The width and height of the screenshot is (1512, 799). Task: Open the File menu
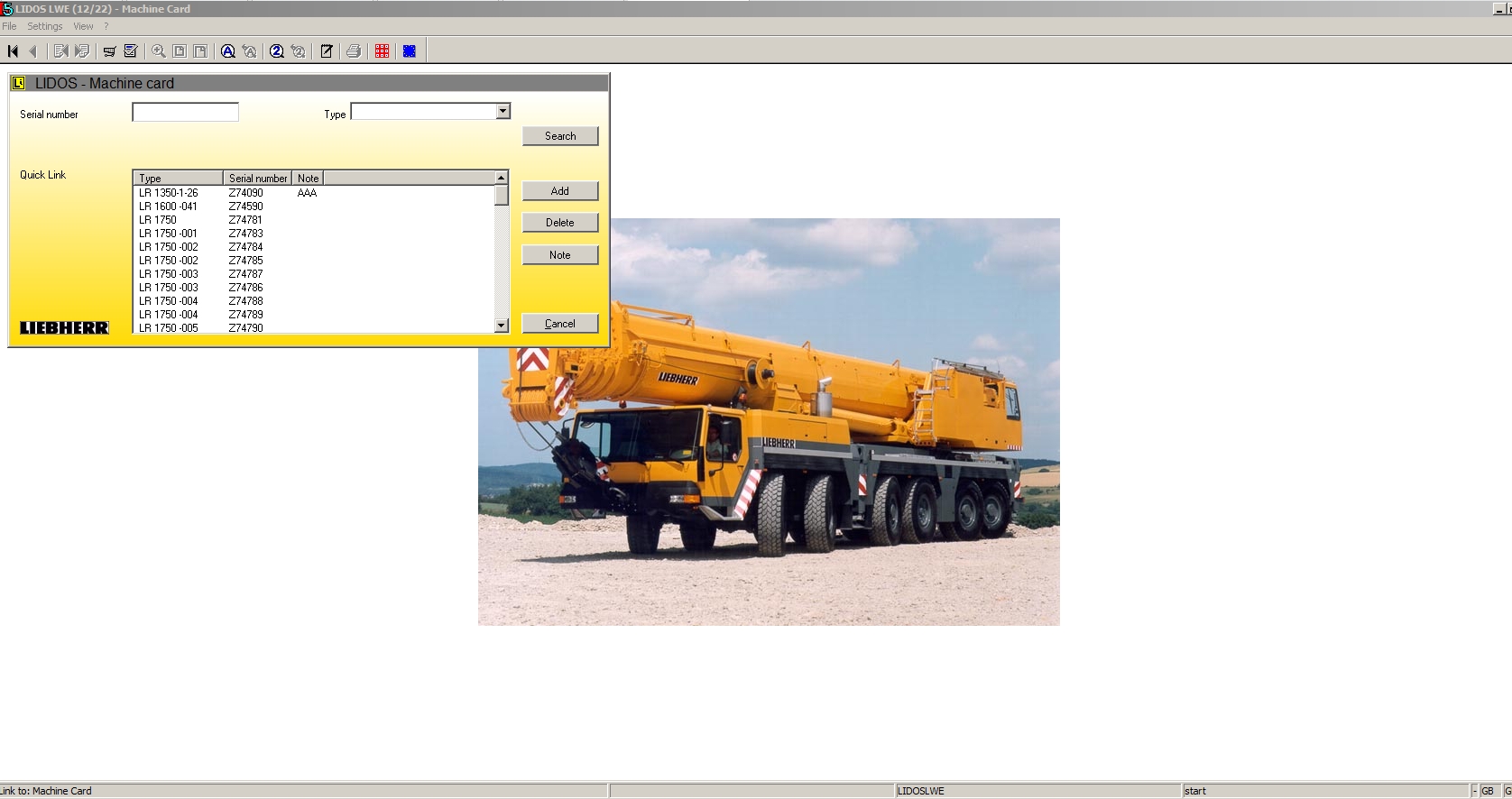[9, 26]
